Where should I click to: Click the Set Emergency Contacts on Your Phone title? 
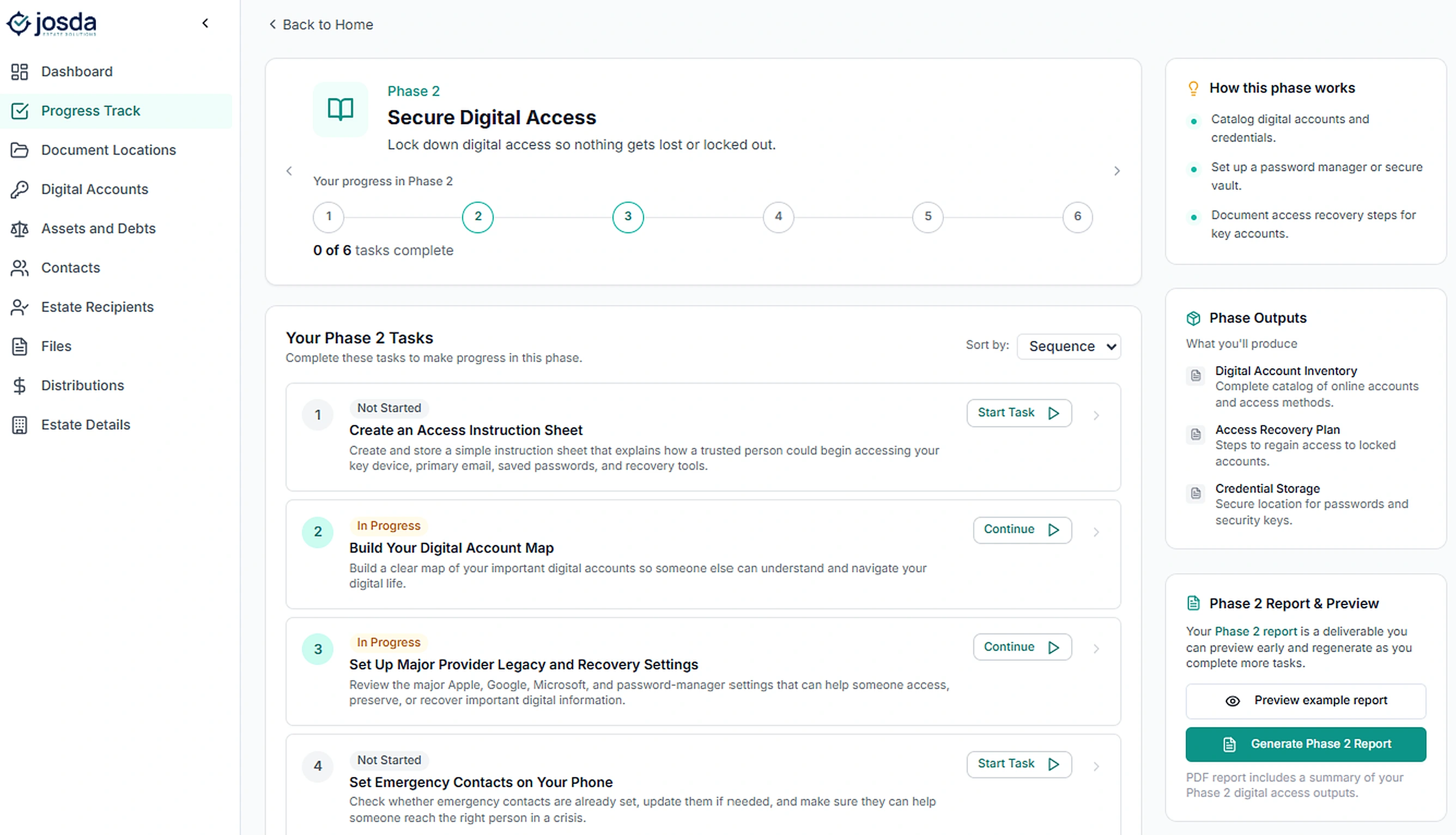point(481,782)
